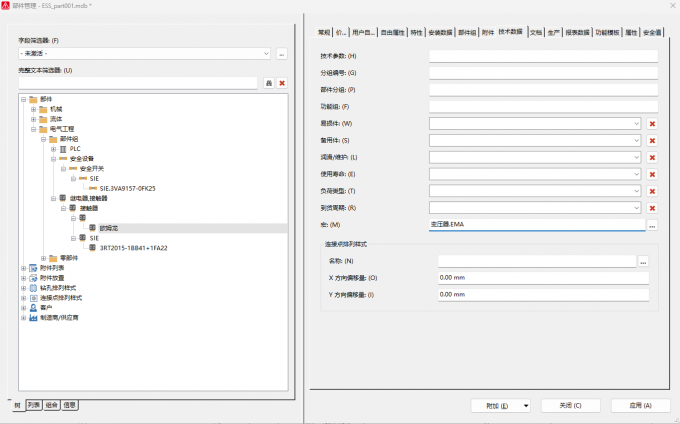This screenshot has height=424, width=680.
Task: Delete full-text filter with red X icon
Action: pyautogui.click(x=282, y=83)
